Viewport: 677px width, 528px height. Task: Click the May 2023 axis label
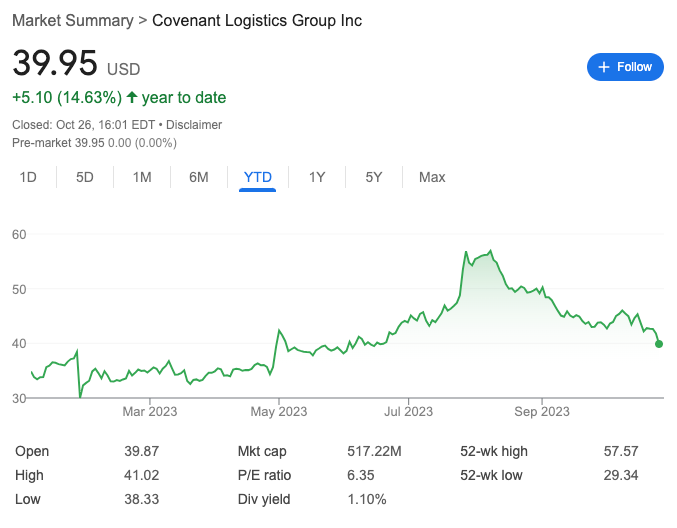[278, 411]
